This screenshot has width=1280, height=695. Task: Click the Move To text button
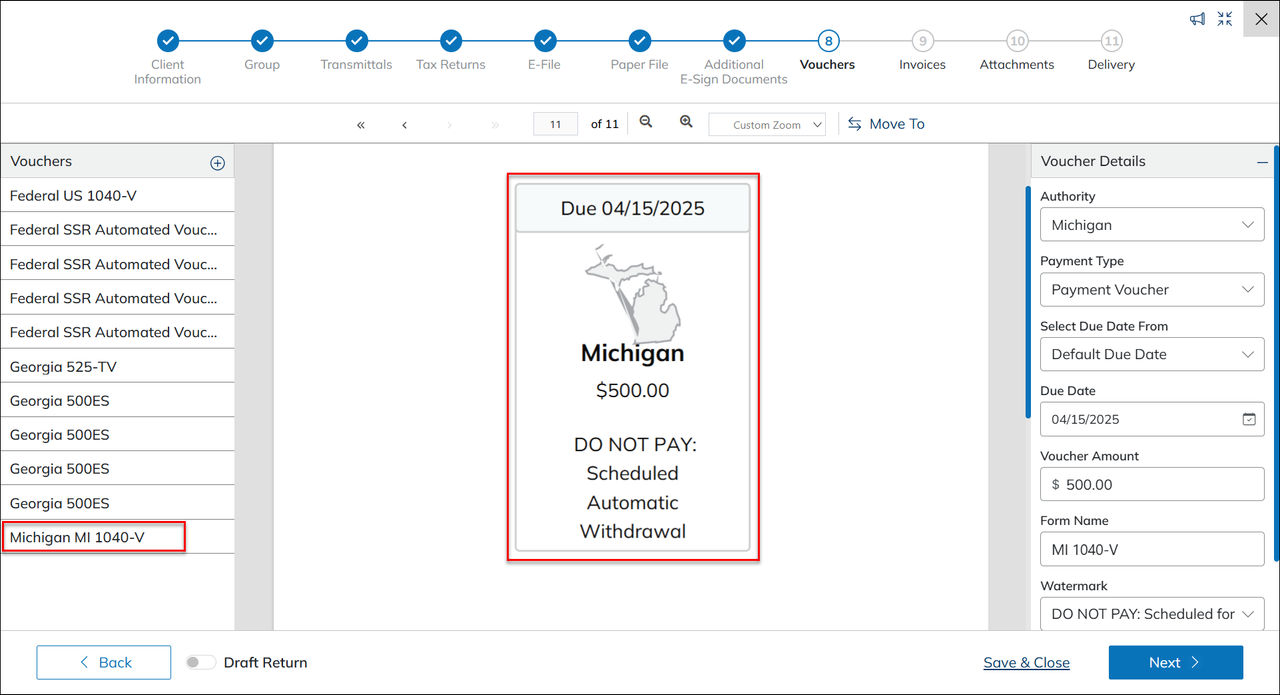pos(897,124)
